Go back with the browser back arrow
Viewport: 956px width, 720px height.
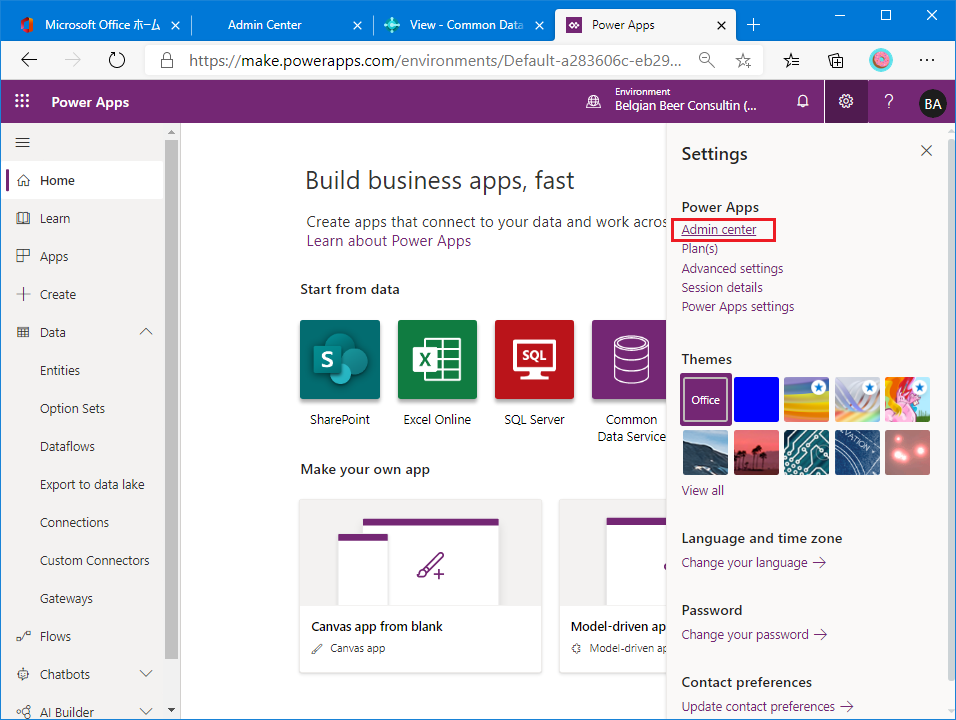click(29, 60)
